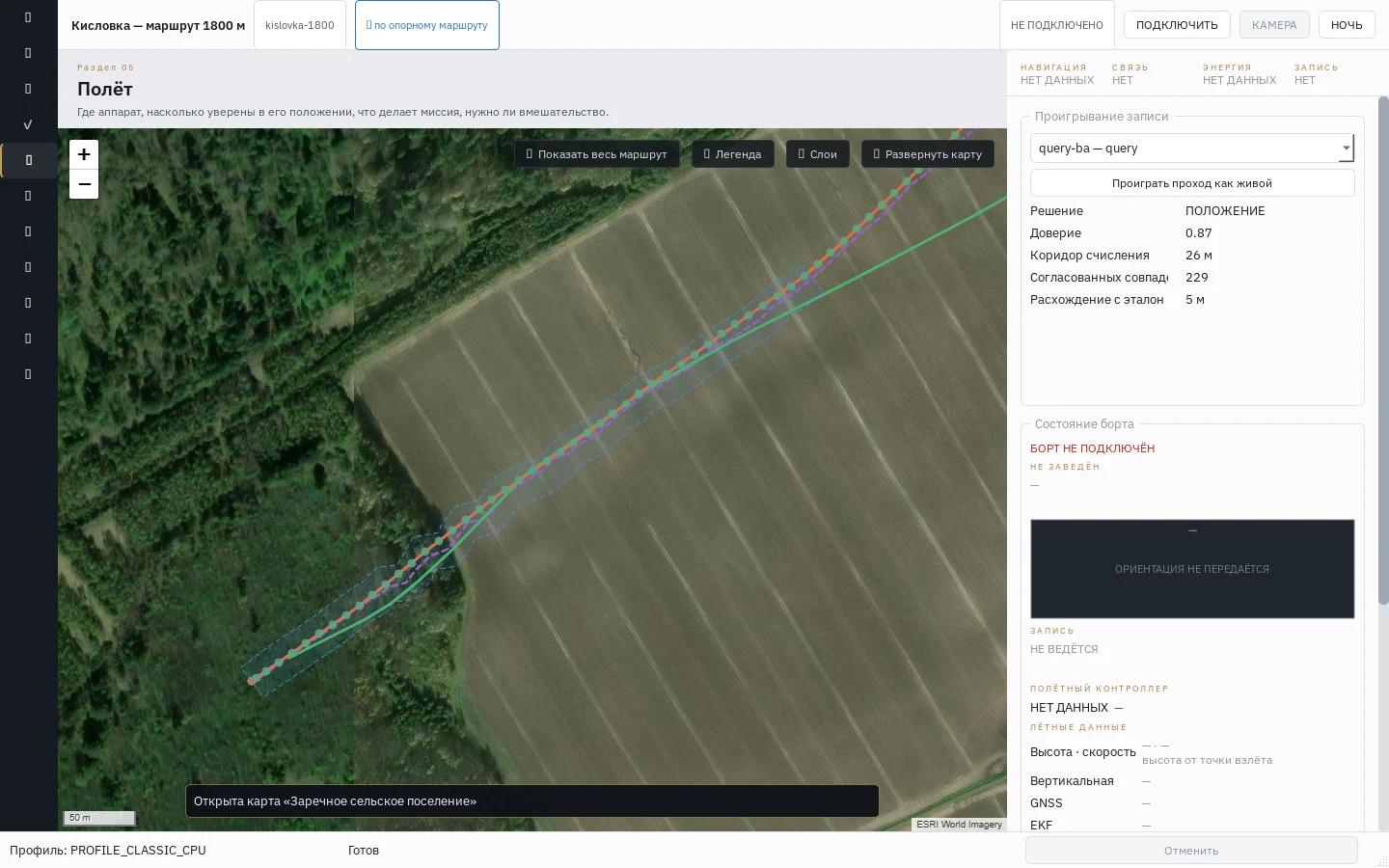Click the Готов status text
1389x868 pixels.
coord(364,851)
